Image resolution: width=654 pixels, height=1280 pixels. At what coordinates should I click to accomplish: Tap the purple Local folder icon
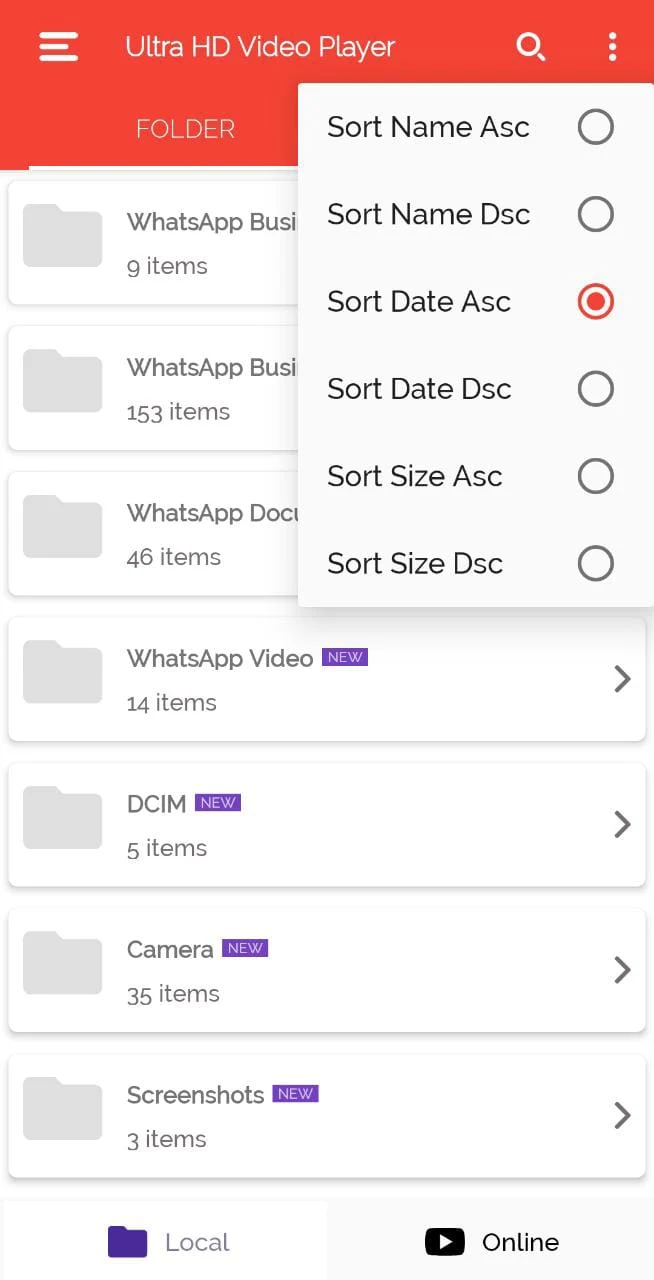pos(127,1242)
